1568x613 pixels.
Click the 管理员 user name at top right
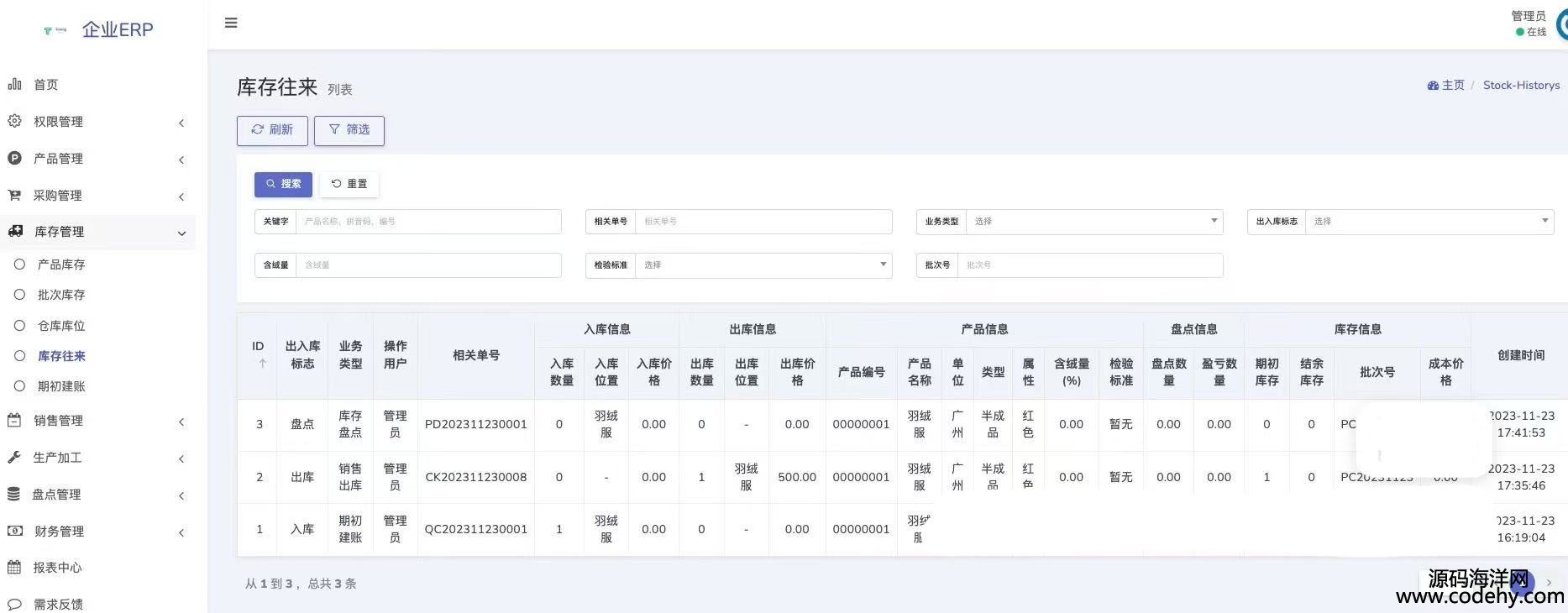pyautogui.click(x=1529, y=16)
